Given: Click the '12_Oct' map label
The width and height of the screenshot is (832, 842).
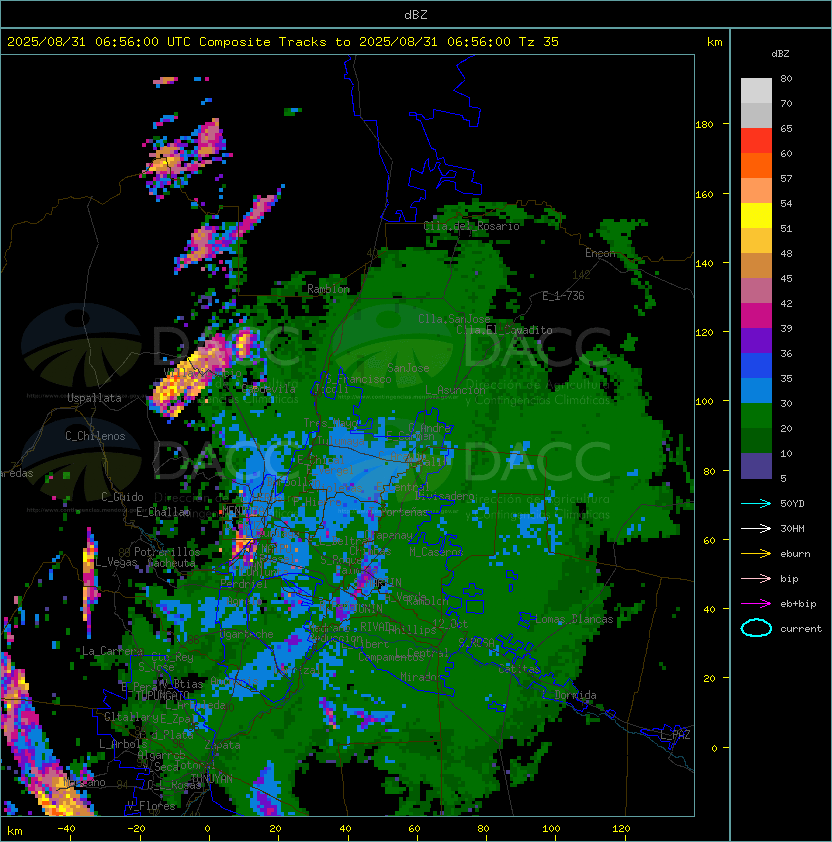Looking at the screenshot, I should point(450,623).
